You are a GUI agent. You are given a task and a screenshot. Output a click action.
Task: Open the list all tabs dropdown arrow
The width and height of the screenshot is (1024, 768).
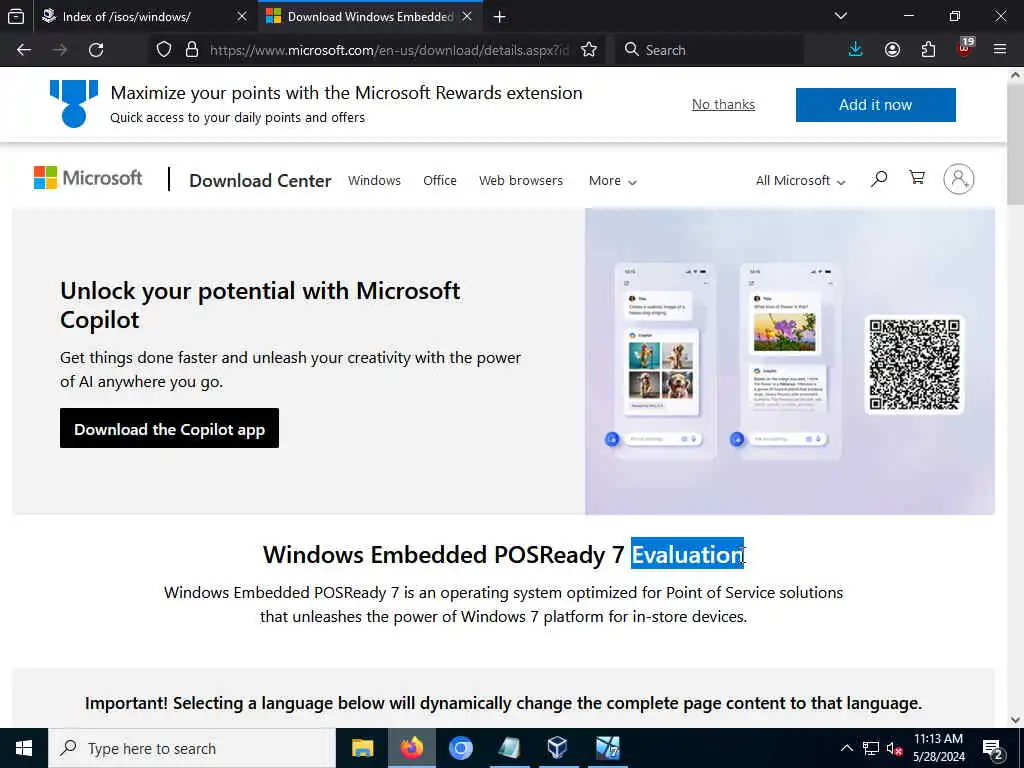(x=841, y=16)
